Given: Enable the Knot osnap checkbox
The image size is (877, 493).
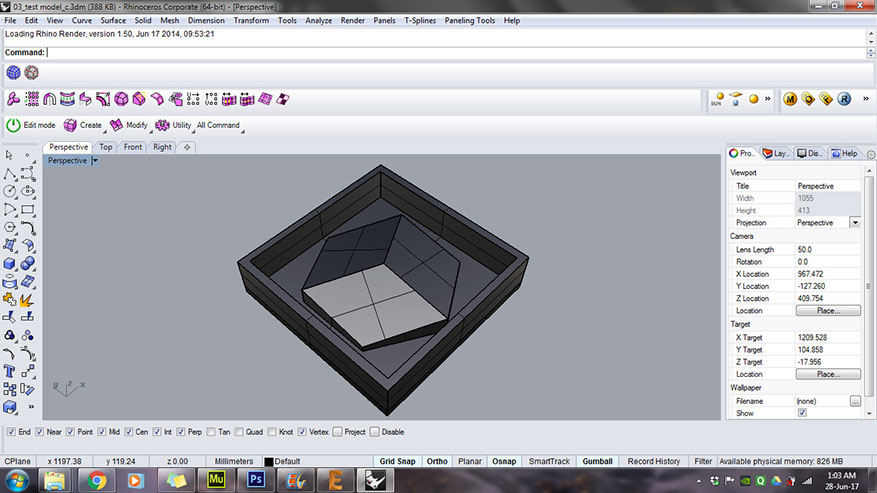Looking at the screenshot, I should pos(272,432).
